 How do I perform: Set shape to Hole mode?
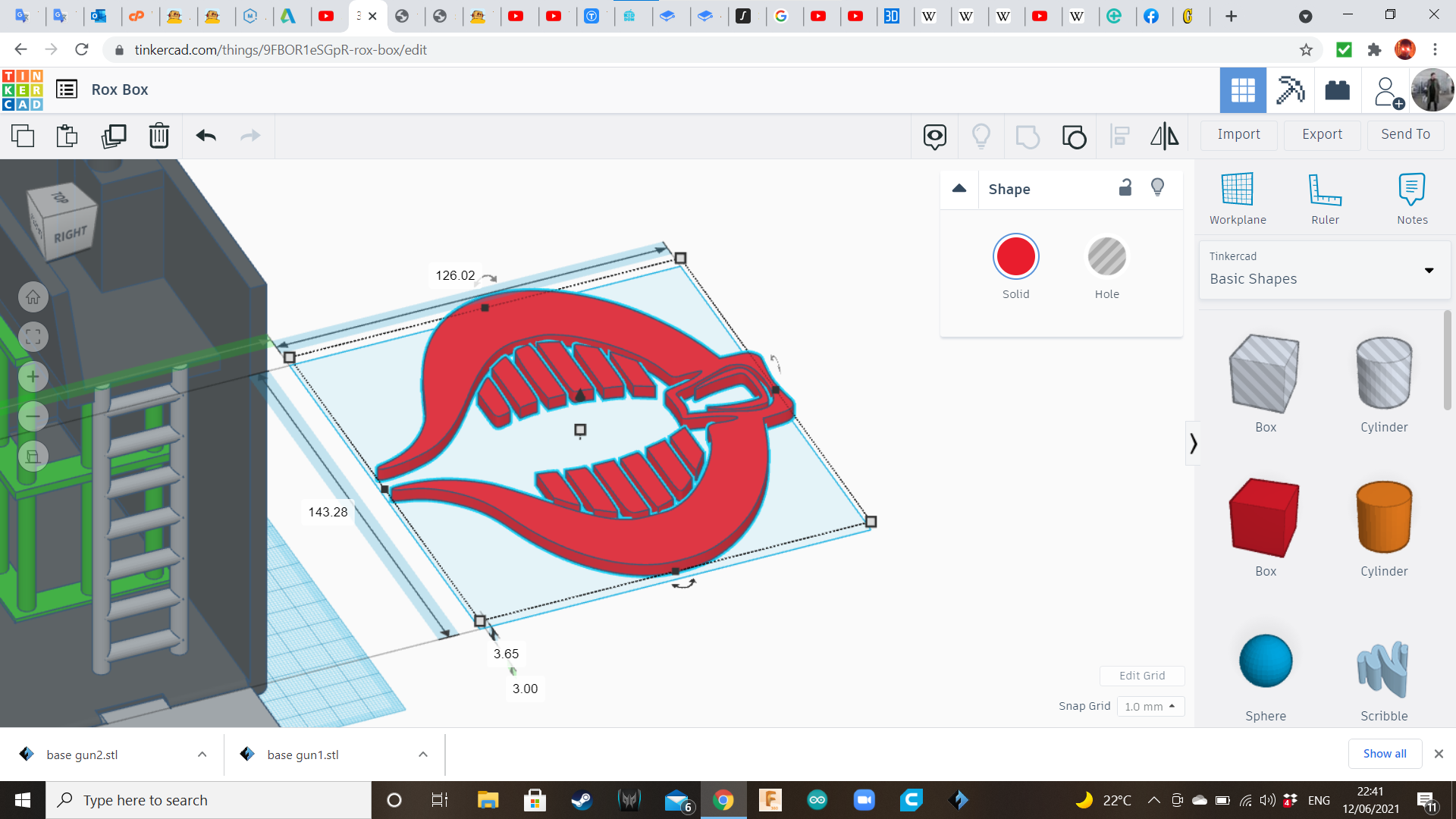click(1106, 258)
